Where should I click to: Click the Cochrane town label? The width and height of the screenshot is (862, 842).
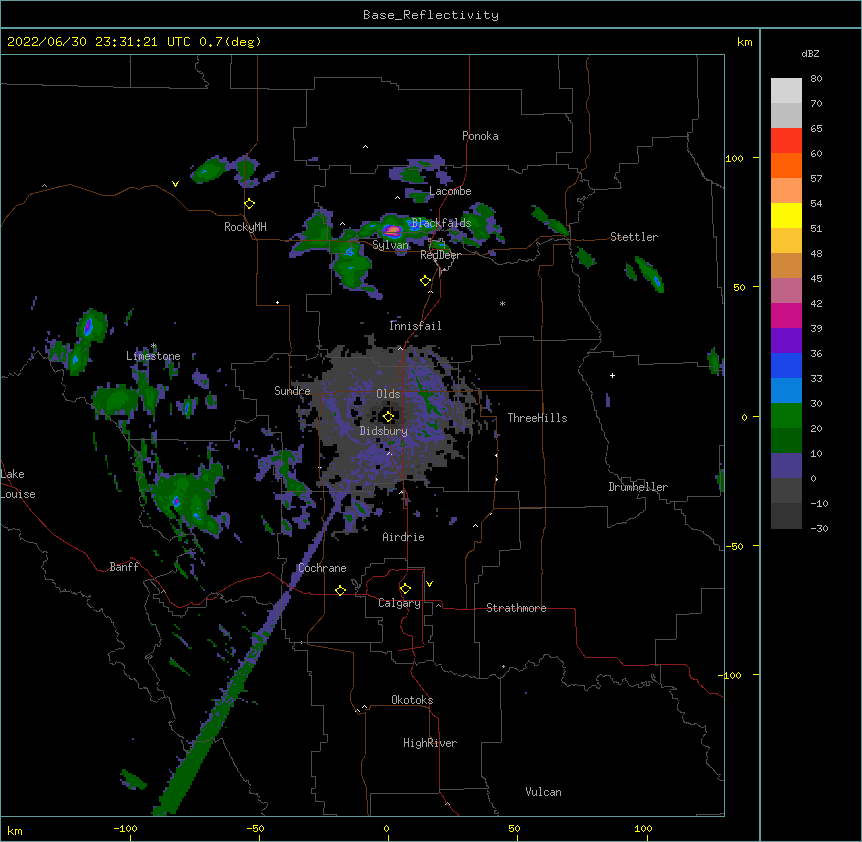click(x=322, y=568)
